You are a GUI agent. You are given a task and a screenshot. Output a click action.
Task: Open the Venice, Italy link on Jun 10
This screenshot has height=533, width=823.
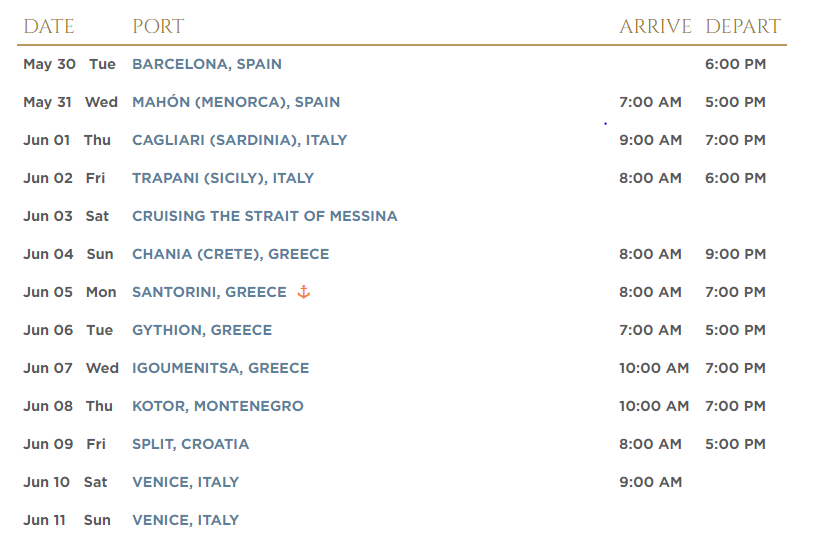pos(185,482)
